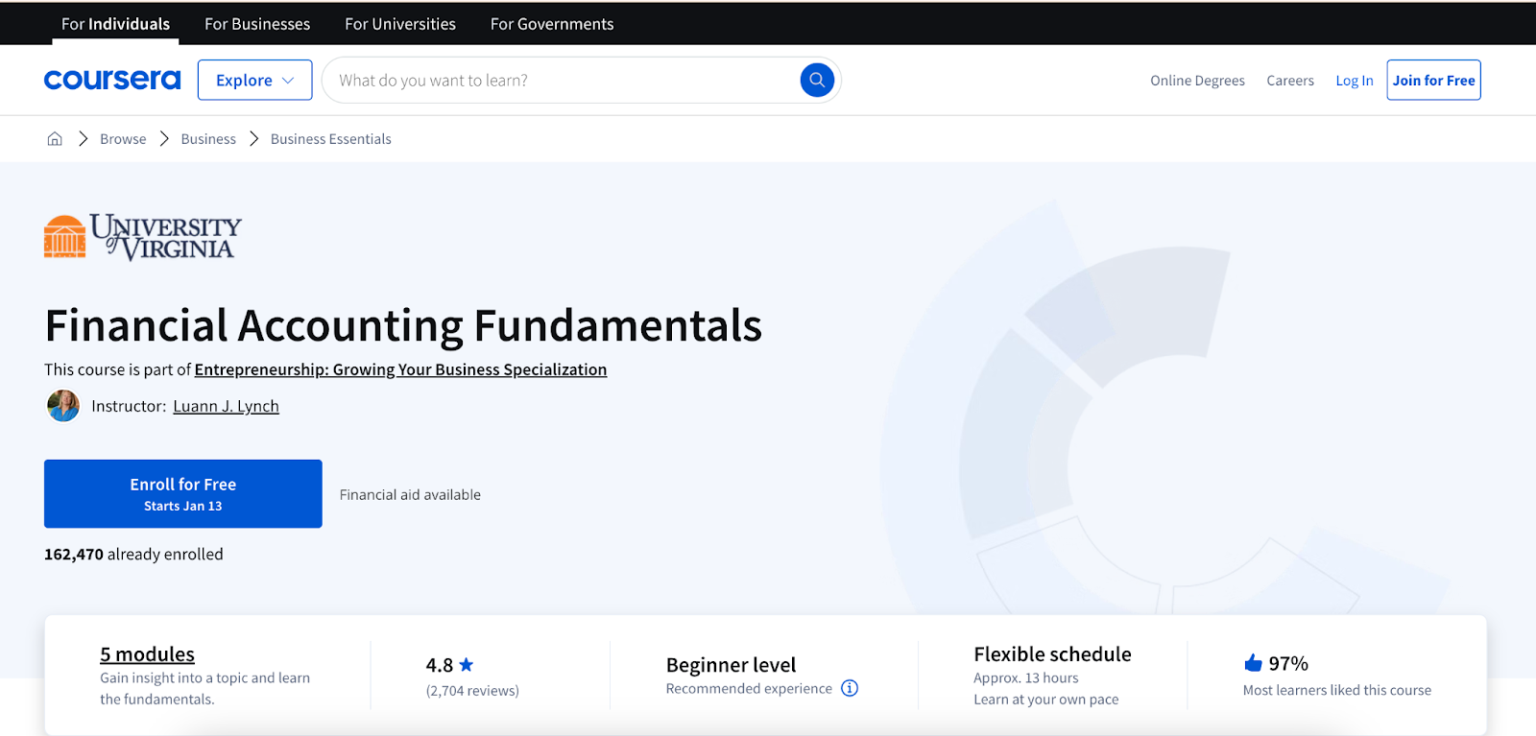Open the Recommended experience info icon
This screenshot has width=1536, height=736.
coord(849,688)
